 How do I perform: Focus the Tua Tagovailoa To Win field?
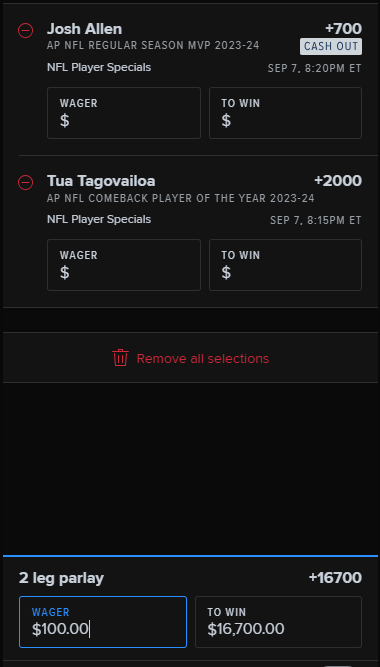(x=286, y=265)
